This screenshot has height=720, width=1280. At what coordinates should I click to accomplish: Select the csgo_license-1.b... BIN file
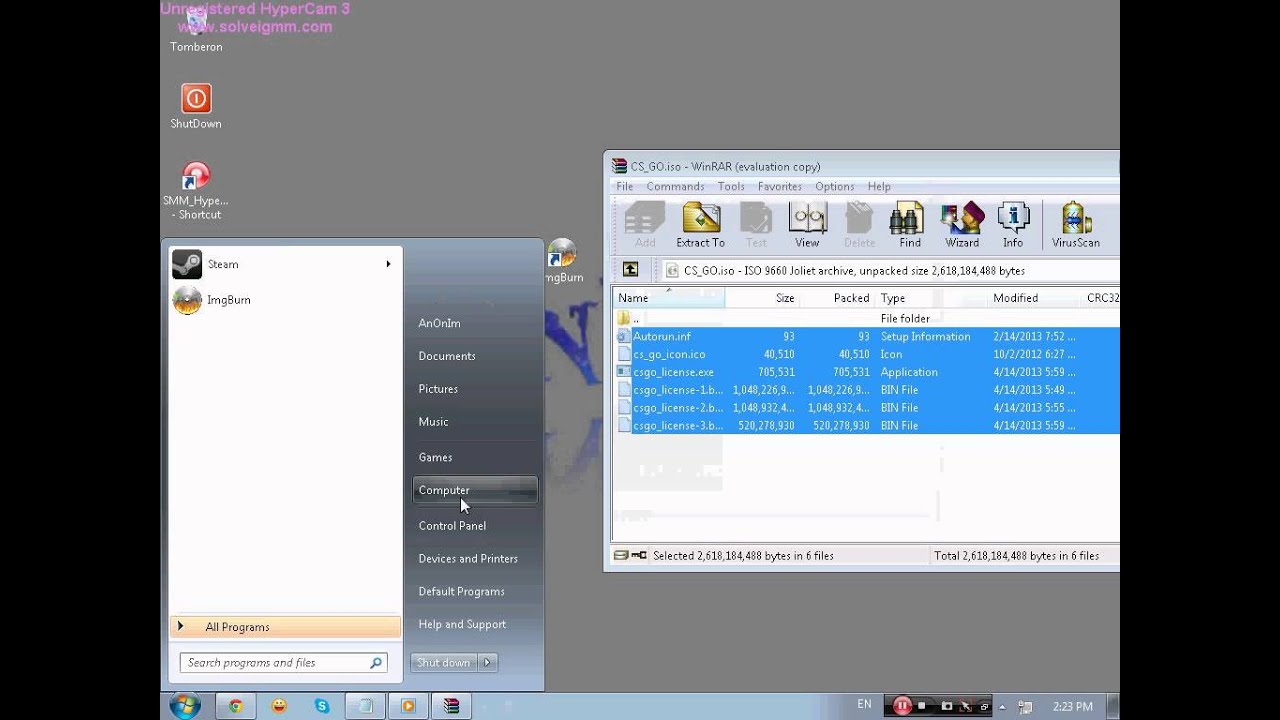tap(866, 390)
